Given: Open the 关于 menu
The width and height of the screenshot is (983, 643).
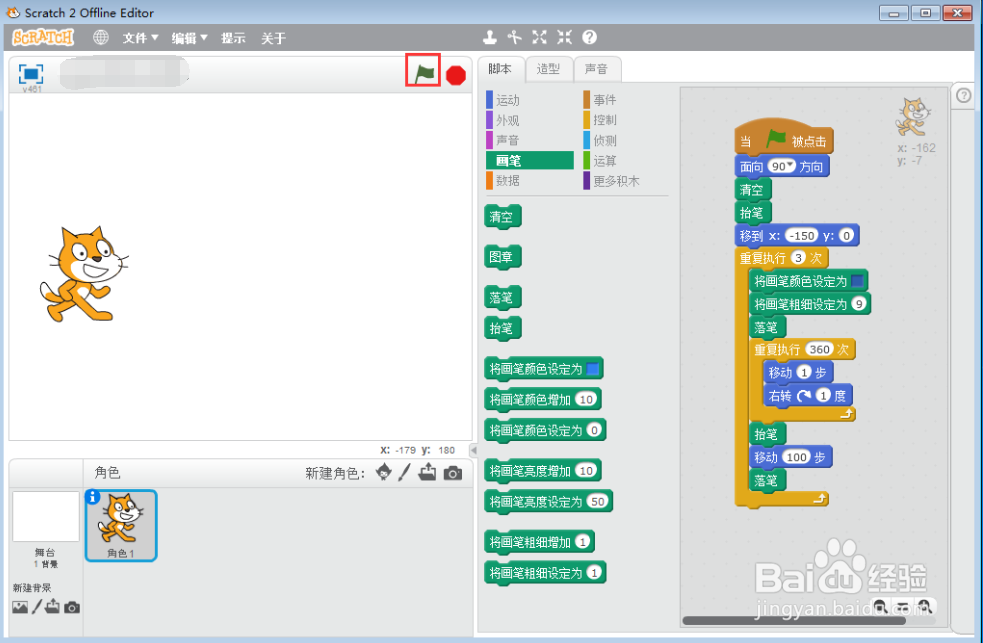Looking at the screenshot, I should point(273,38).
